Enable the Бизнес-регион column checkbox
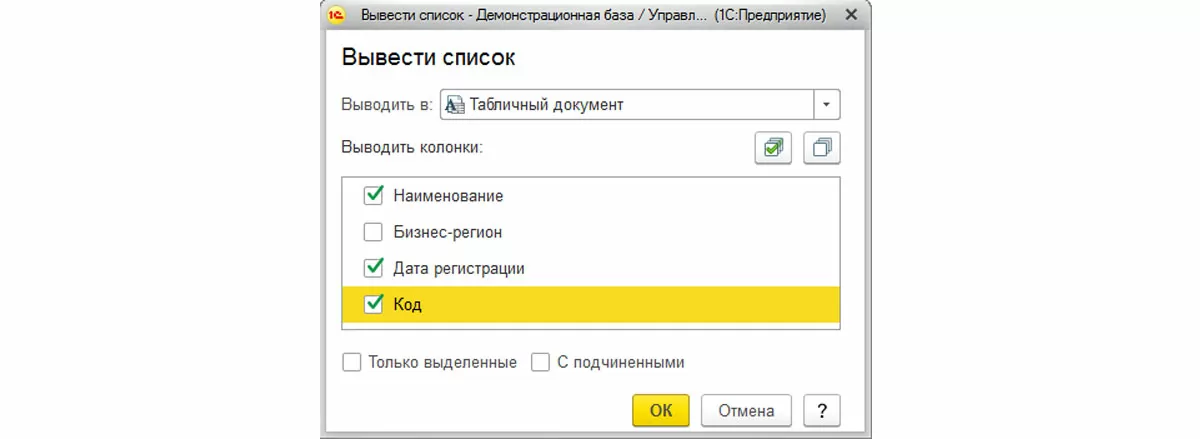Screen dimensions: 1200x439 coord(374,233)
